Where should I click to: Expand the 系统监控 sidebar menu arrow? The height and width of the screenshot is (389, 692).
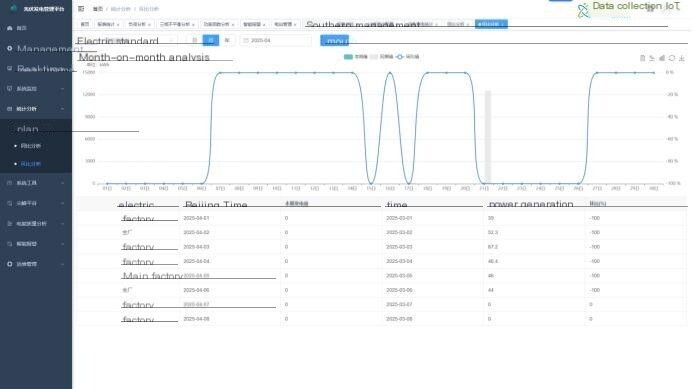point(62,89)
